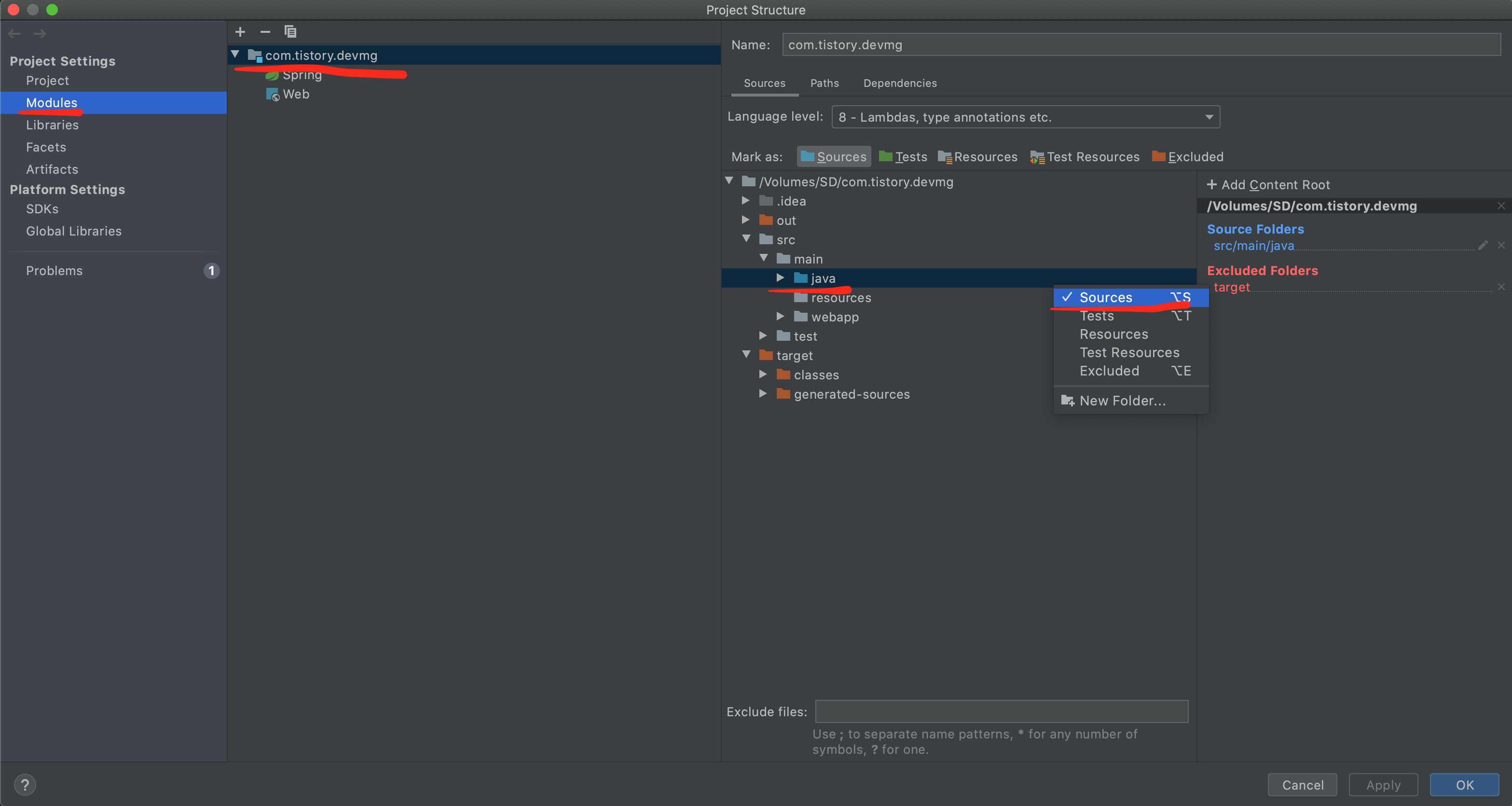
Task: Click the edit pencil for src/main/java
Action: click(1483, 245)
